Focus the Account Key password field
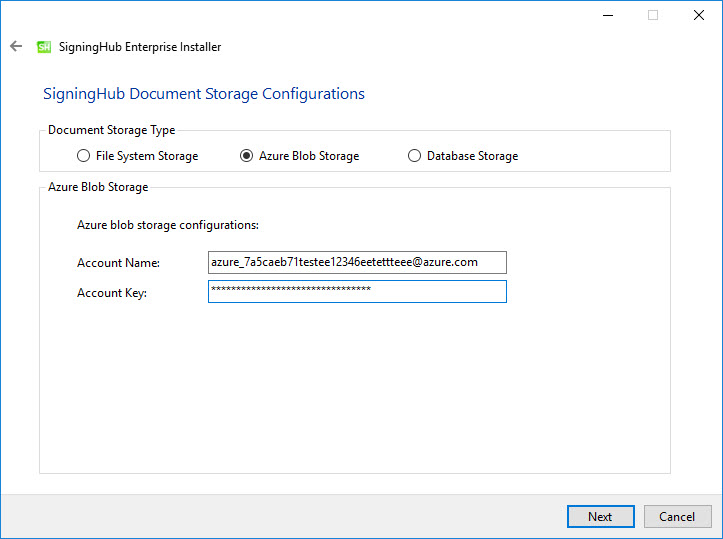Image resolution: width=723 pixels, height=539 pixels. 357,291
